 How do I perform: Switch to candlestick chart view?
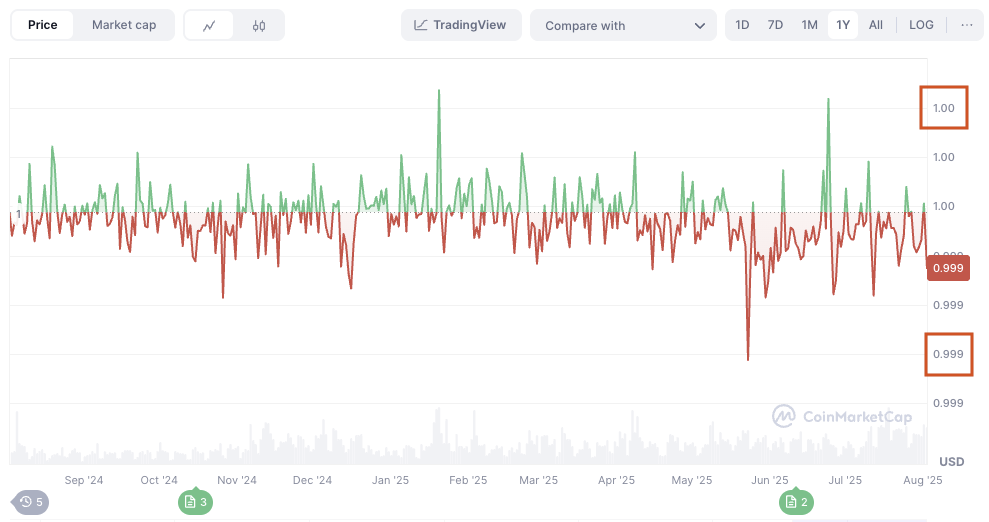click(259, 25)
